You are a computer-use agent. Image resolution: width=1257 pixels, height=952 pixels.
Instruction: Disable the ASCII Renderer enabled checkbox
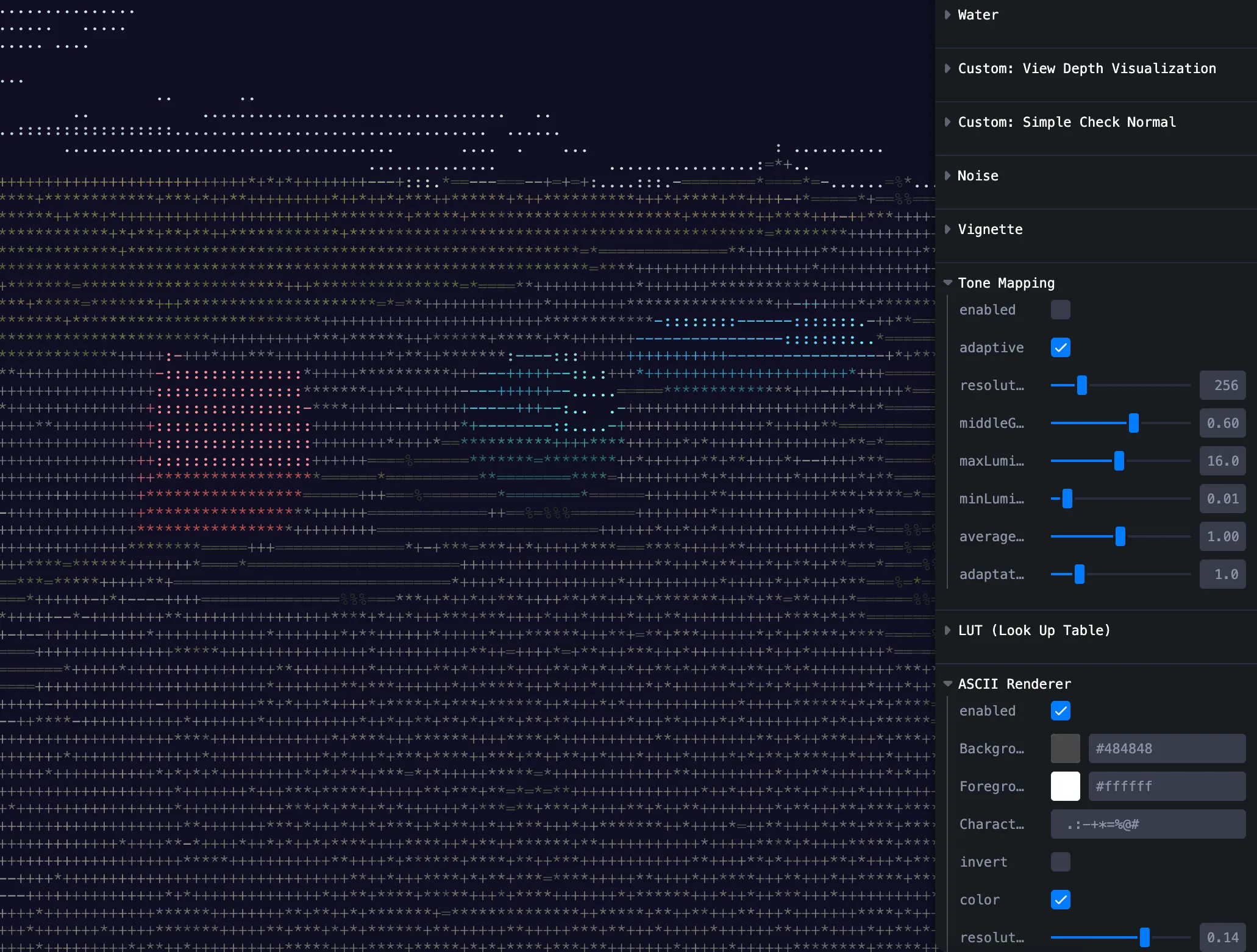(1061, 711)
